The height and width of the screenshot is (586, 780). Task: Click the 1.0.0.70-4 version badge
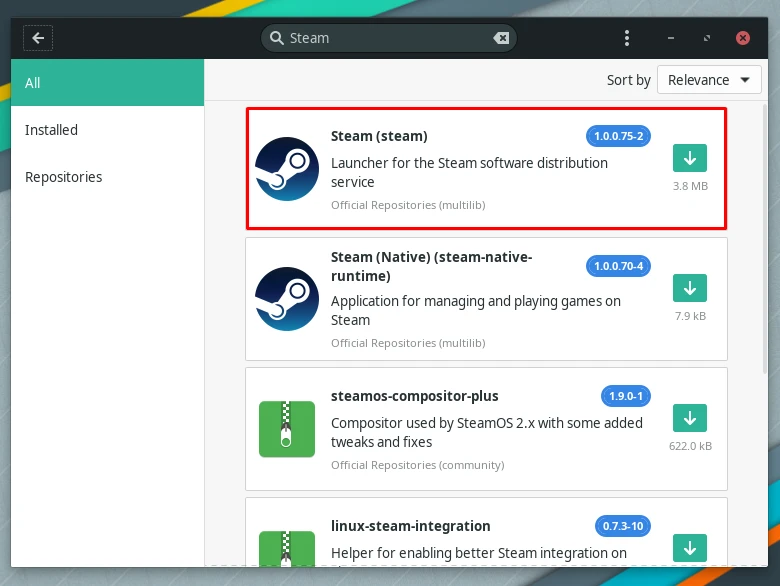click(618, 266)
